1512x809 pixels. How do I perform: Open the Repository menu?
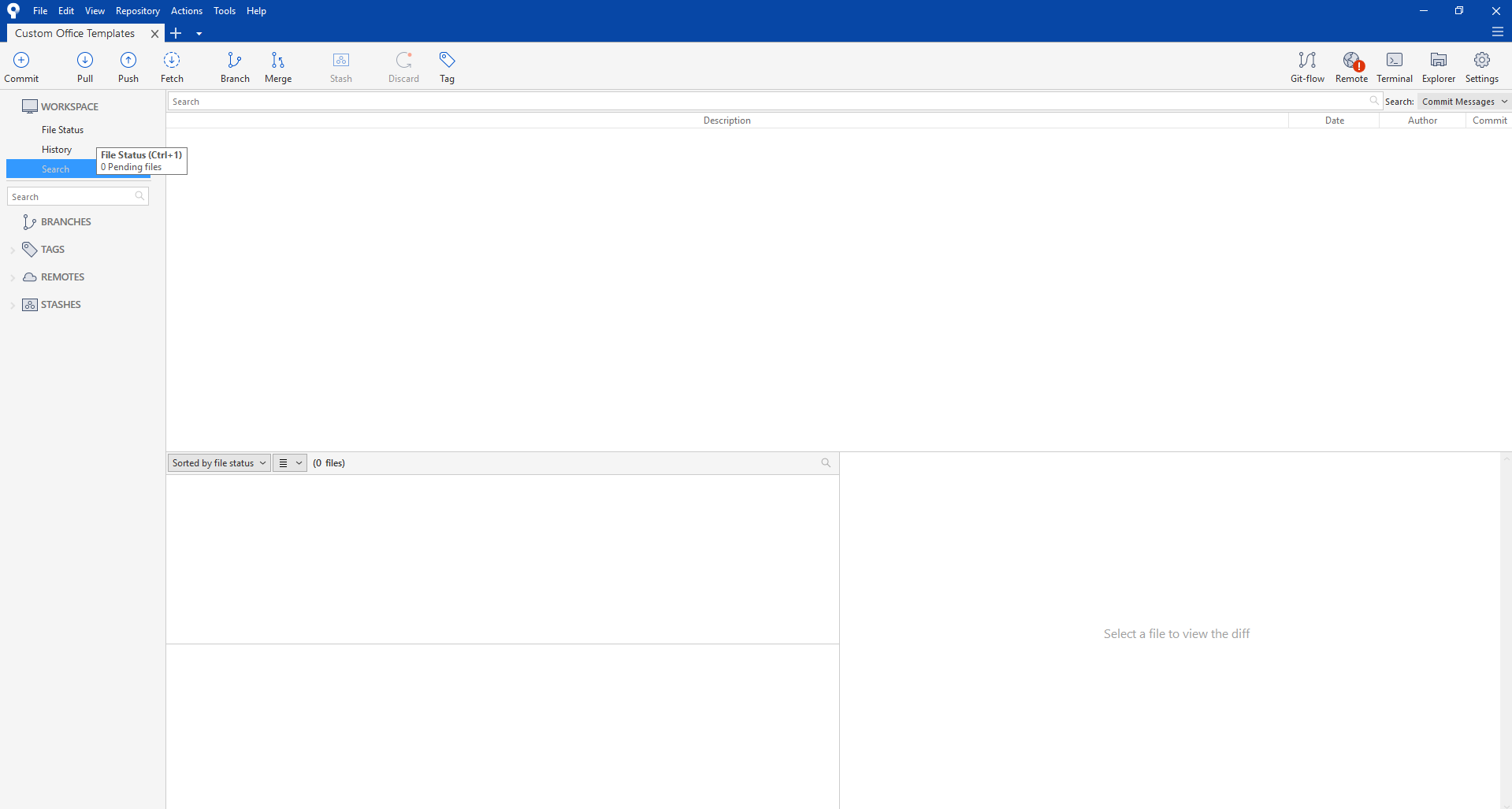138,11
